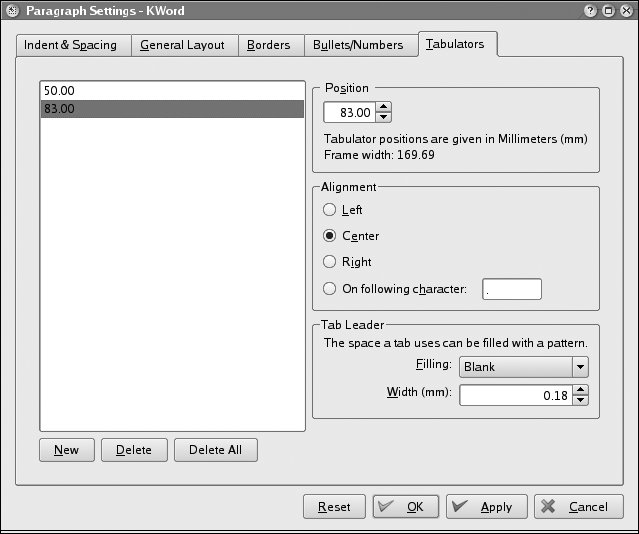Increase the tabulator position value
The image size is (639, 534).
[383, 107]
